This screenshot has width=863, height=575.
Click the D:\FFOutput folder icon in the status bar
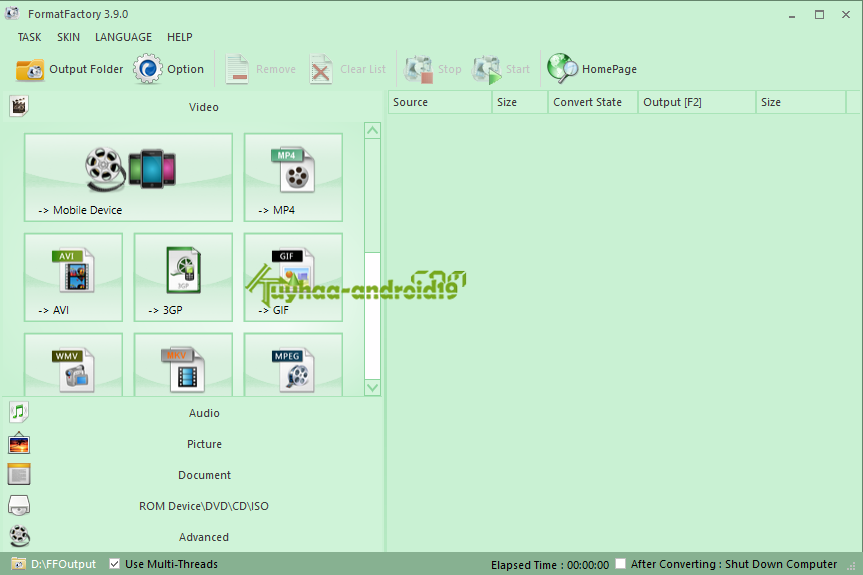coord(18,564)
